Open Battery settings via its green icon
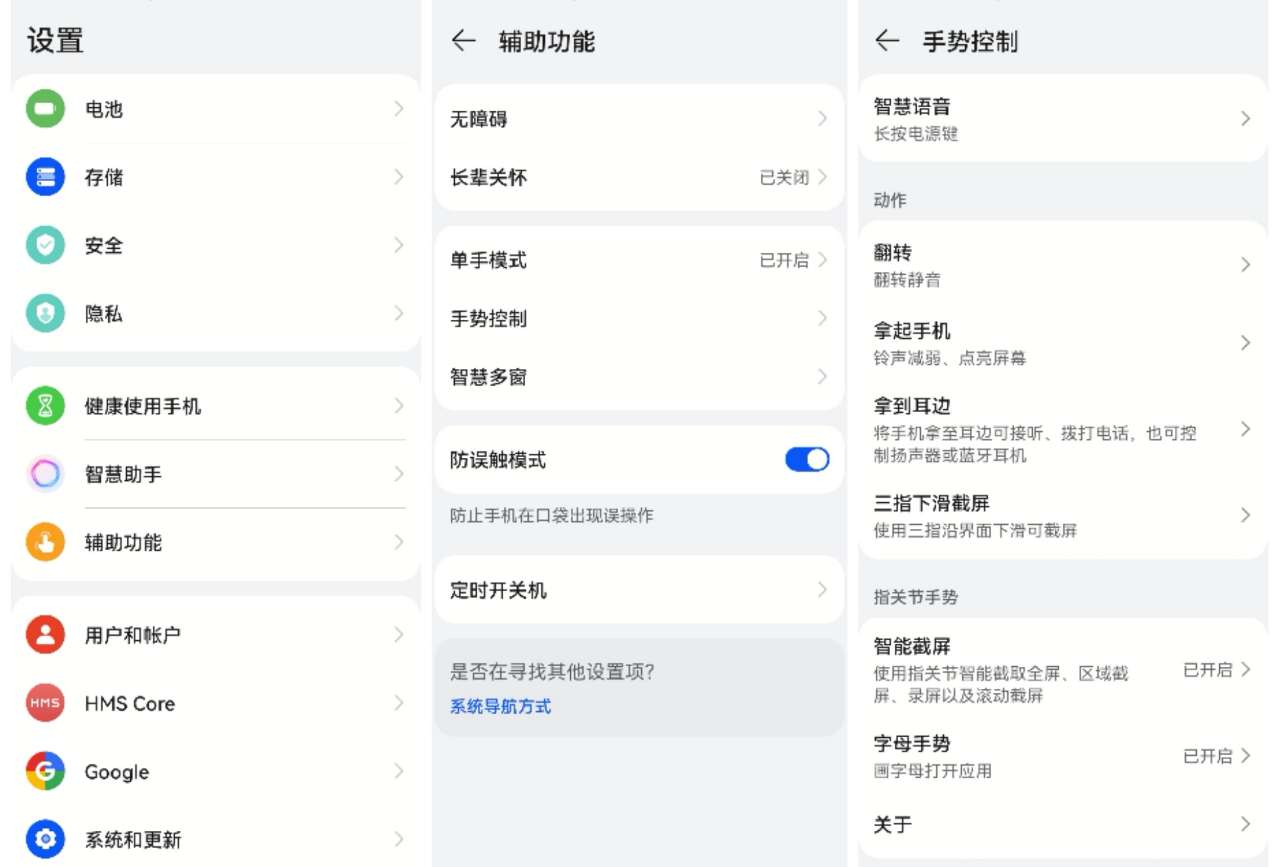 [x=44, y=109]
